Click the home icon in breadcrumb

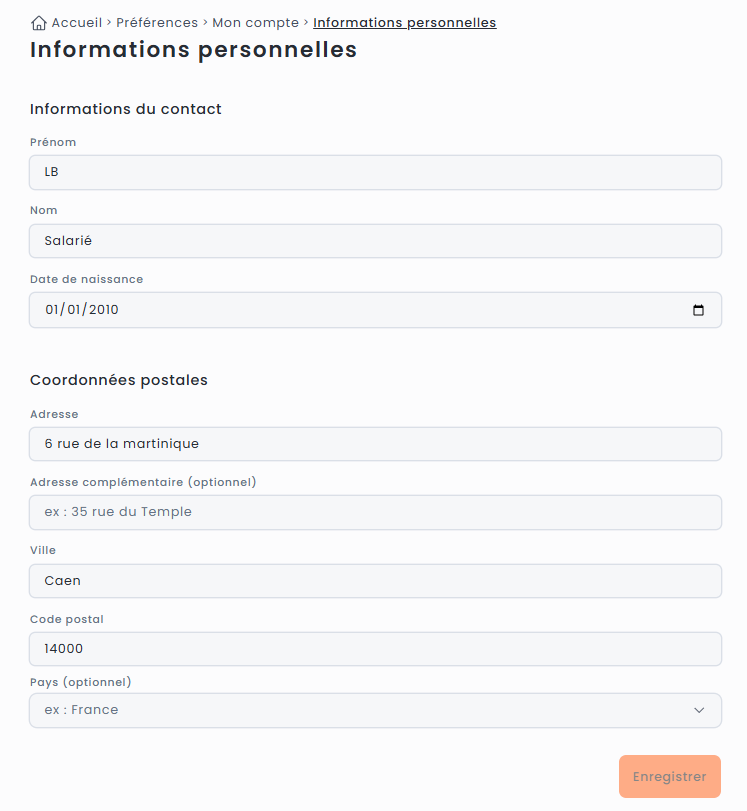(39, 22)
